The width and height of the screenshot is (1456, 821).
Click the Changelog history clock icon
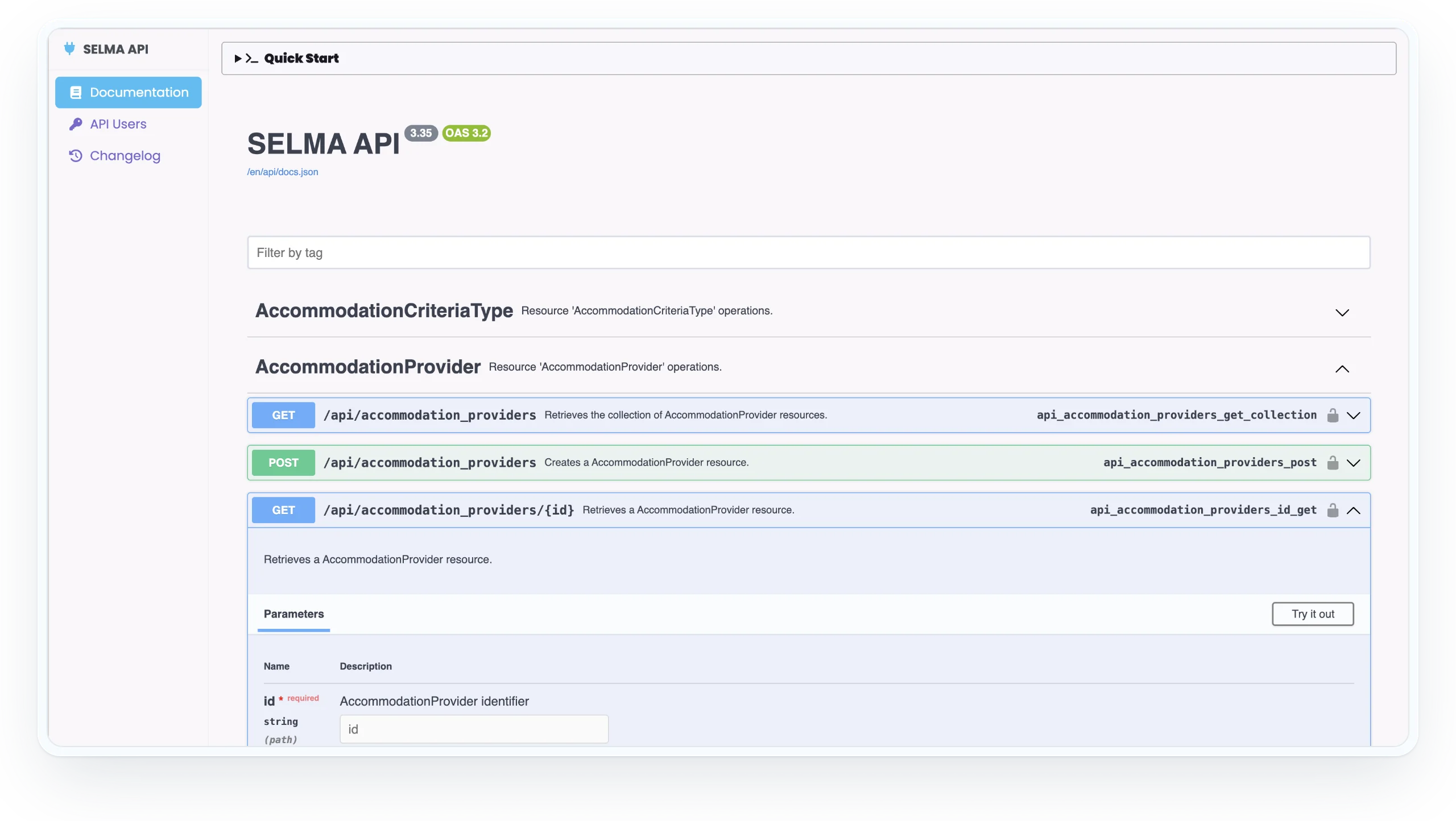(x=76, y=156)
